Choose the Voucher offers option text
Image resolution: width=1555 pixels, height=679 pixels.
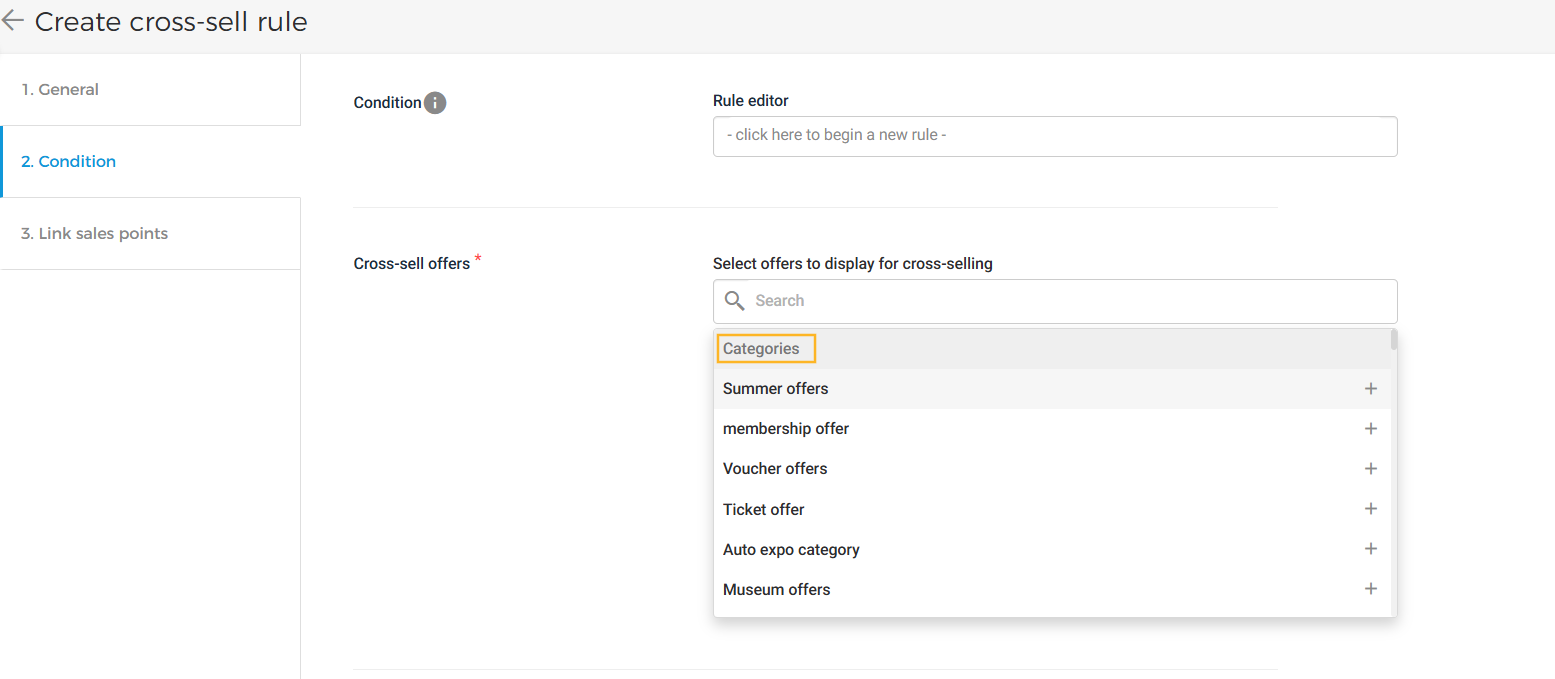coord(775,469)
